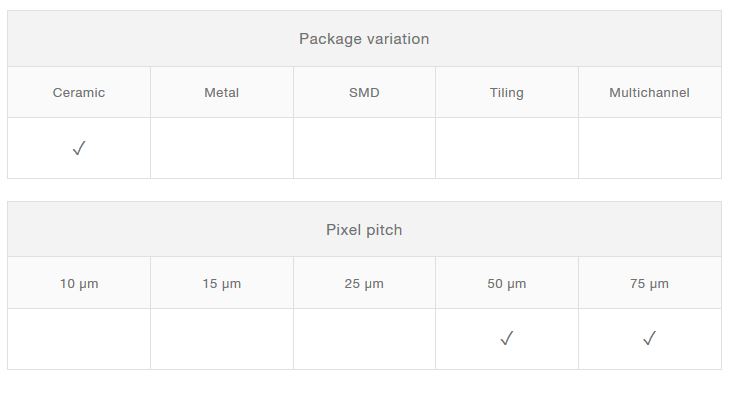Click the 75 μm column label
Viewport: 731px width, 401px height.
649,284
